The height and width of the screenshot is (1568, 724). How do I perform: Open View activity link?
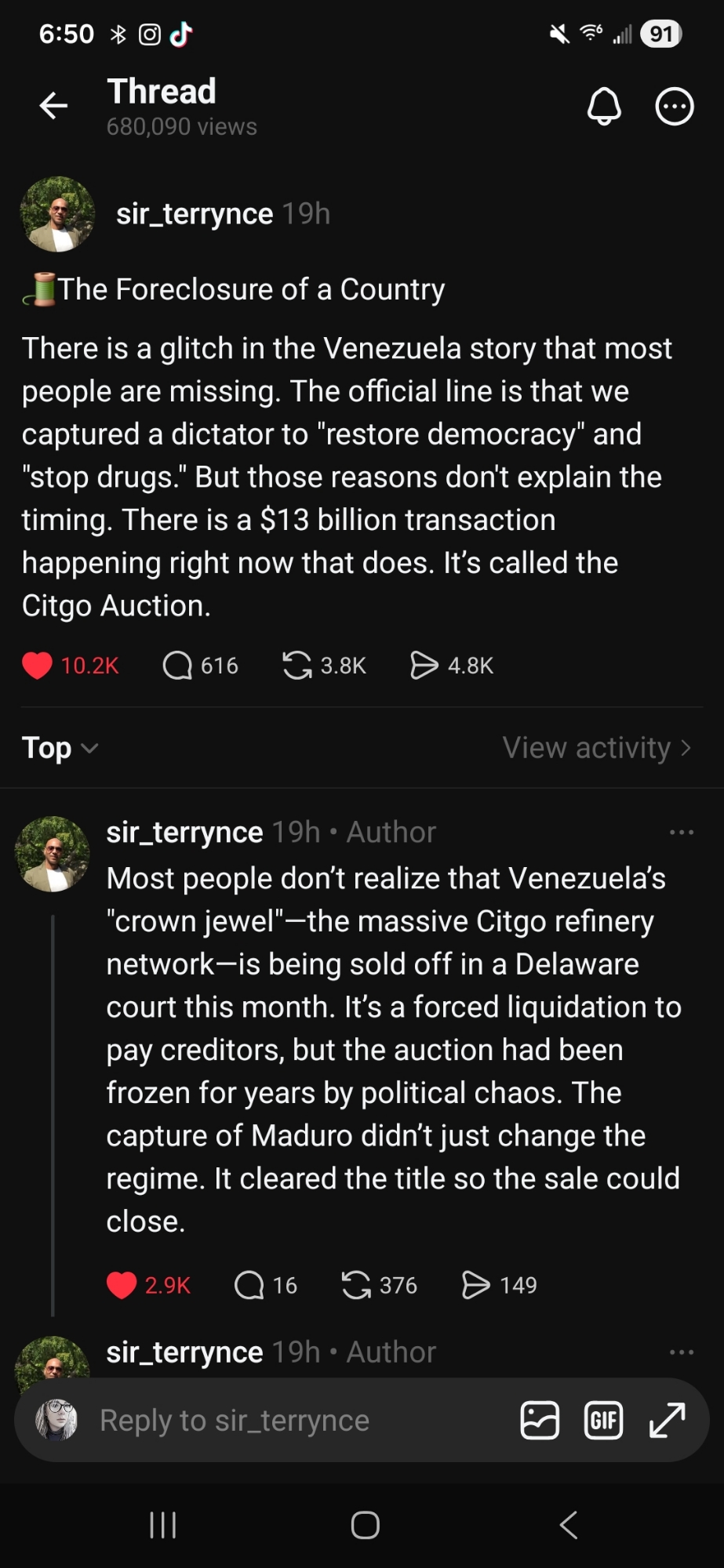[x=596, y=748]
